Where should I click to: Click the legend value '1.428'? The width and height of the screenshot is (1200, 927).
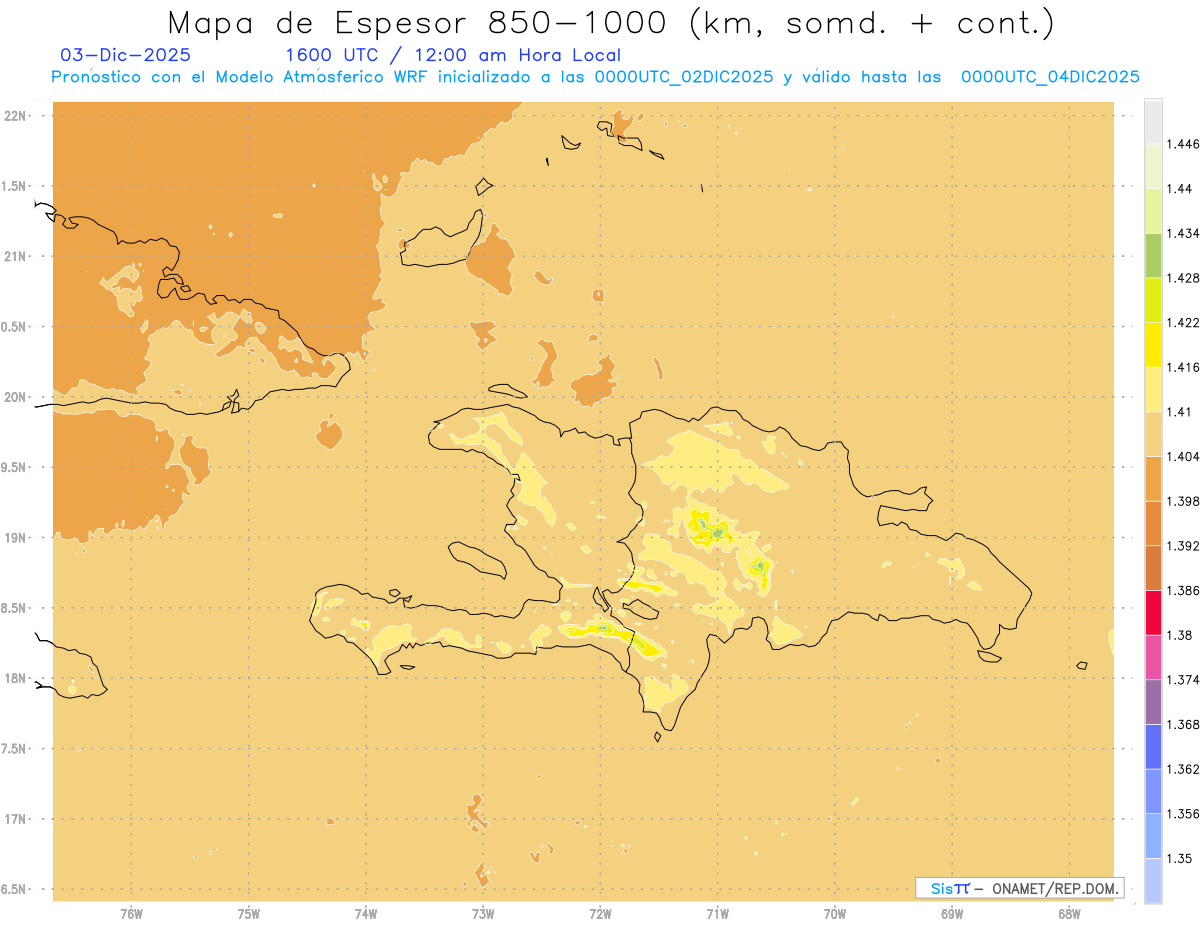click(1184, 278)
